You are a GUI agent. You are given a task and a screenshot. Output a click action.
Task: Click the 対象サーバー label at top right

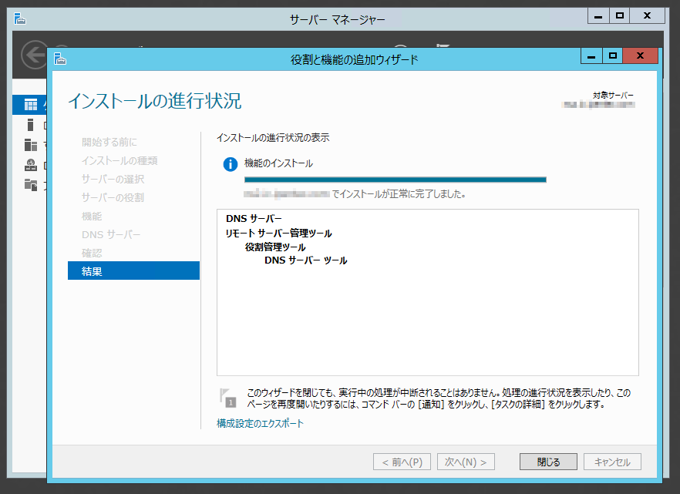click(x=613, y=95)
